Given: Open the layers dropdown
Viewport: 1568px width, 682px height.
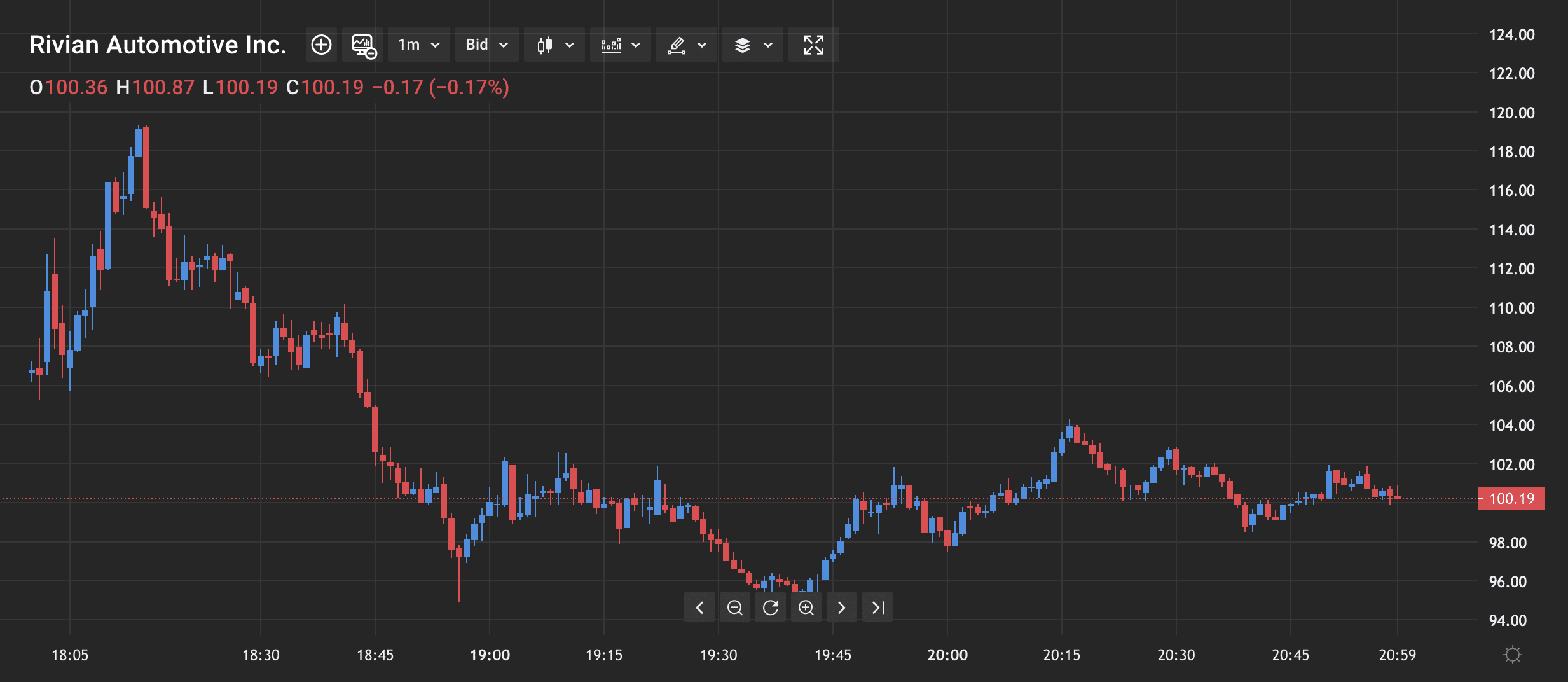Looking at the screenshot, I should click(x=753, y=45).
